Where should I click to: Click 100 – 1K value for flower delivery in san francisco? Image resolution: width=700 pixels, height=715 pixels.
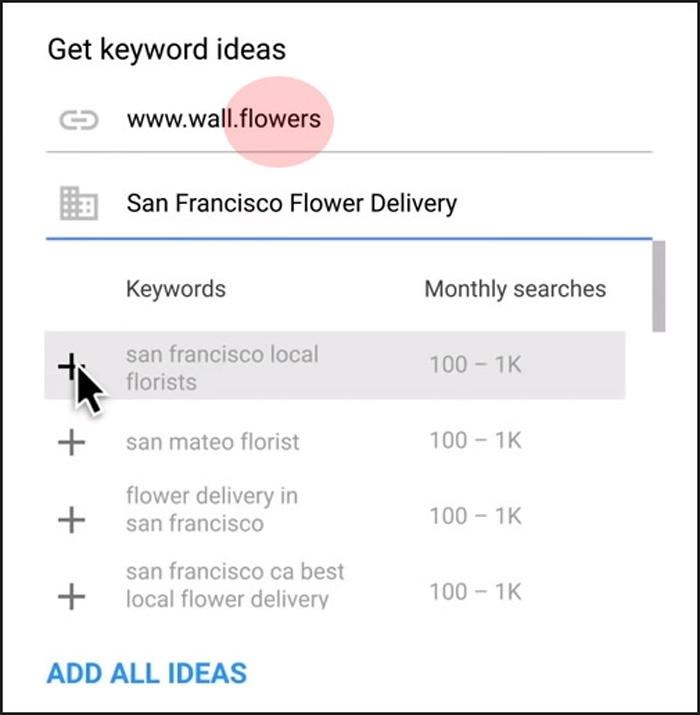coord(476,517)
